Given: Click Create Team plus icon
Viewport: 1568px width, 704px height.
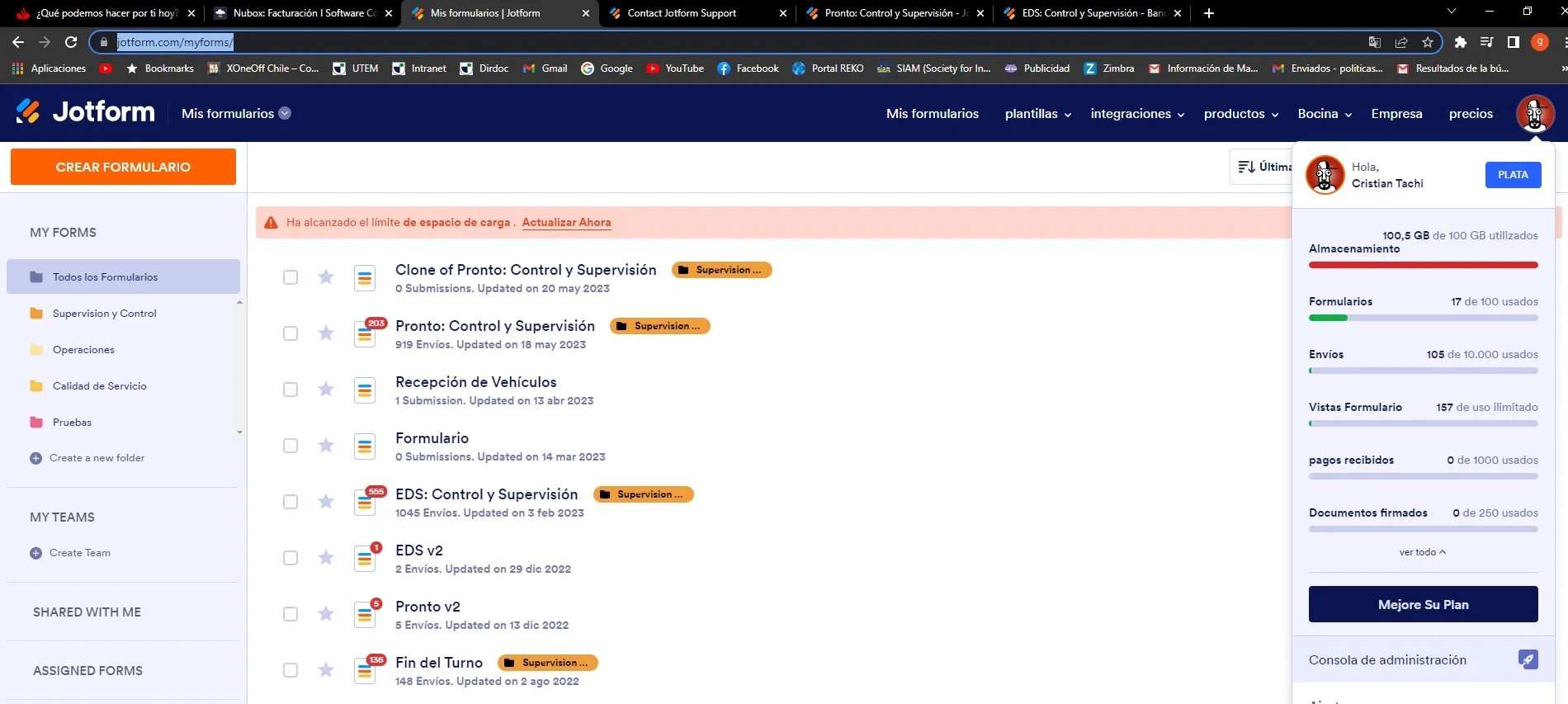Looking at the screenshot, I should pyautogui.click(x=35, y=553).
